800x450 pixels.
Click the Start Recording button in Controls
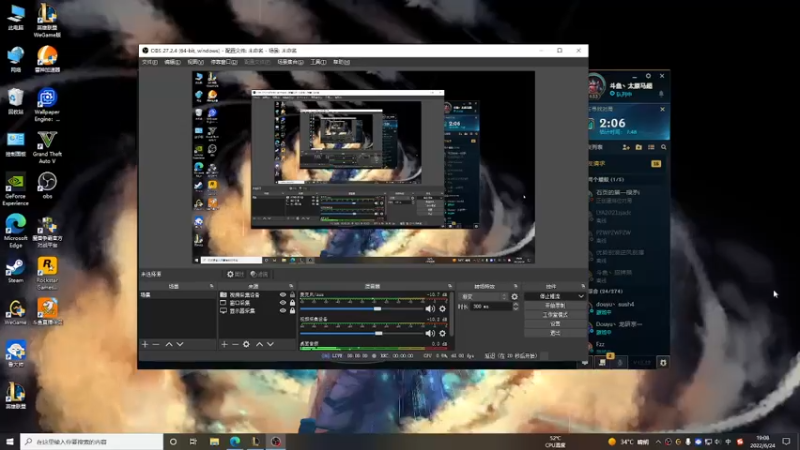click(555, 306)
